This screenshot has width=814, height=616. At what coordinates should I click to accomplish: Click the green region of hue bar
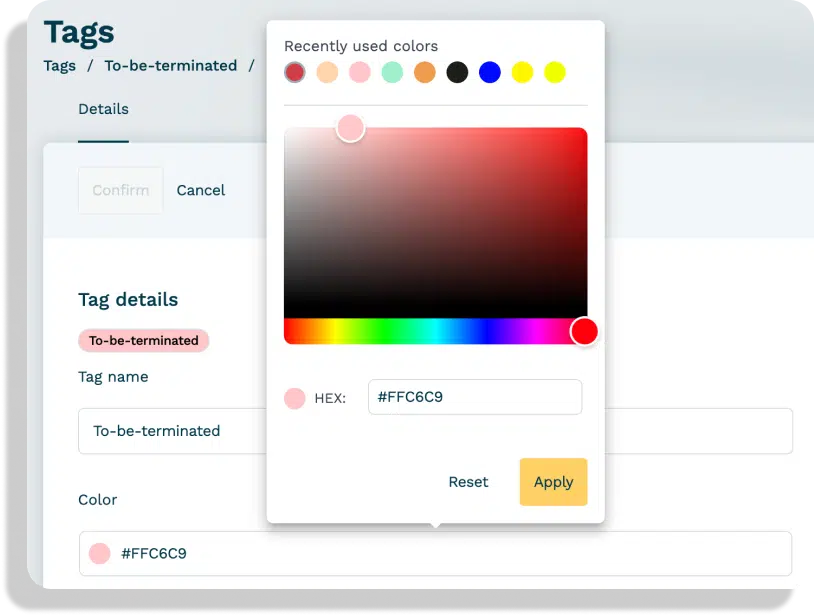pos(387,331)
